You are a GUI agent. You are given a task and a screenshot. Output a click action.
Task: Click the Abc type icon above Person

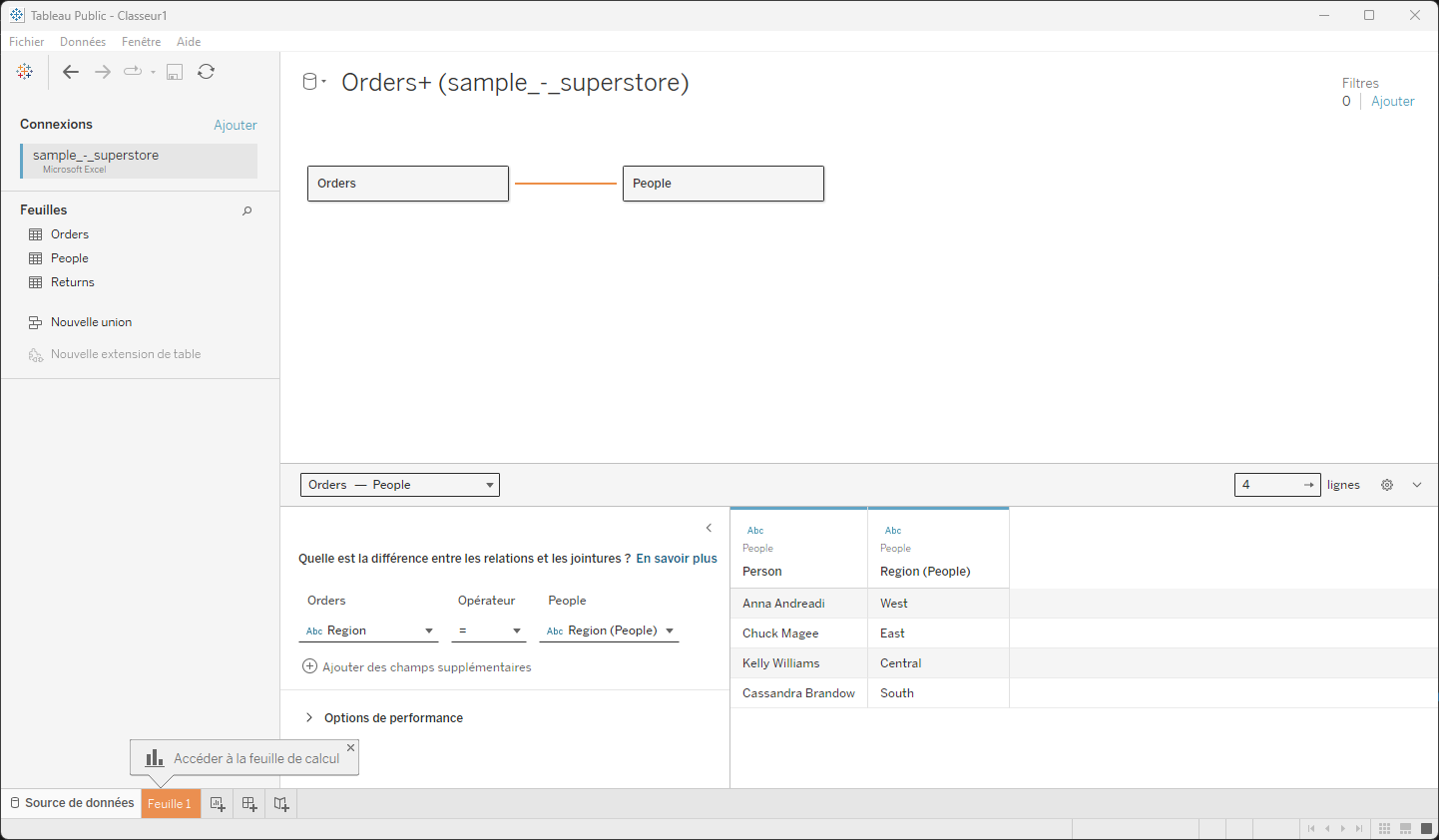tap(755, 531)
